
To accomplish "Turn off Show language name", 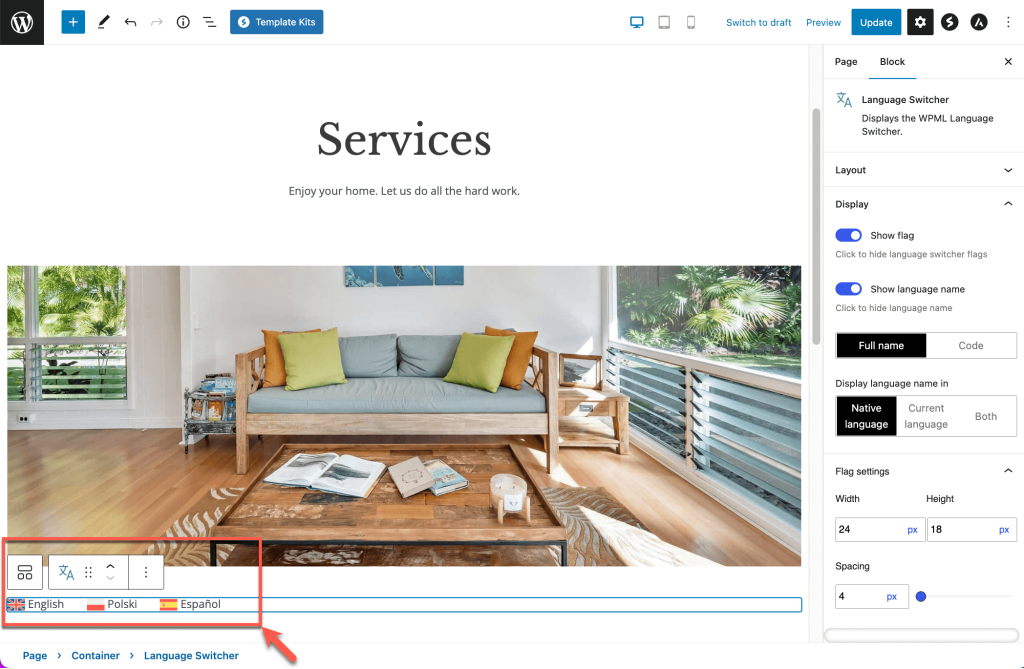I will coord(848,289).
